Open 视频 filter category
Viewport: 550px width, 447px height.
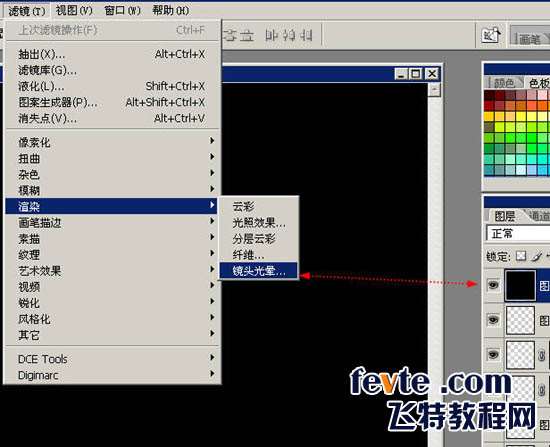pos(112,287)
